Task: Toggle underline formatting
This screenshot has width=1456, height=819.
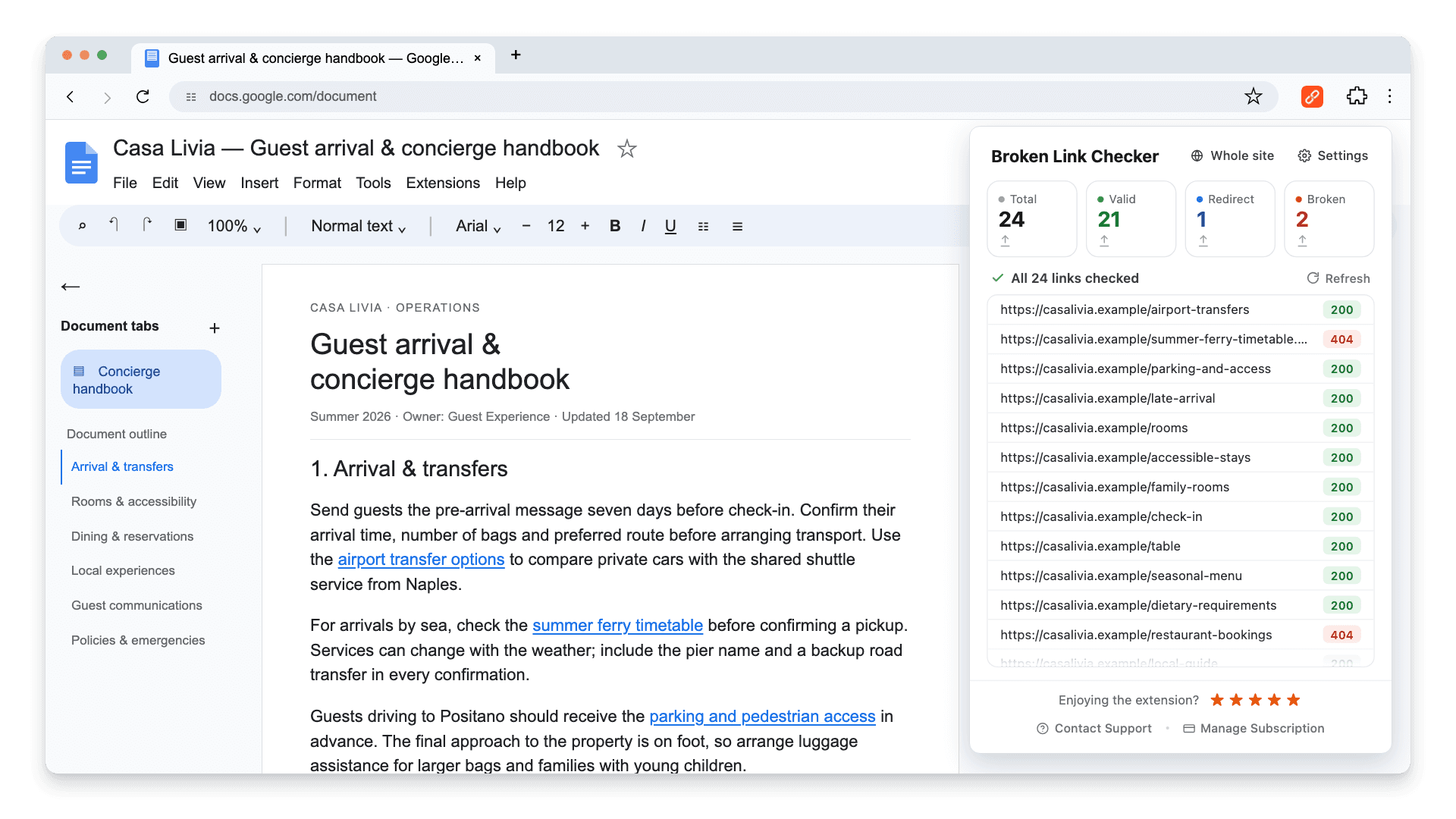Action: tap(670, 226)
